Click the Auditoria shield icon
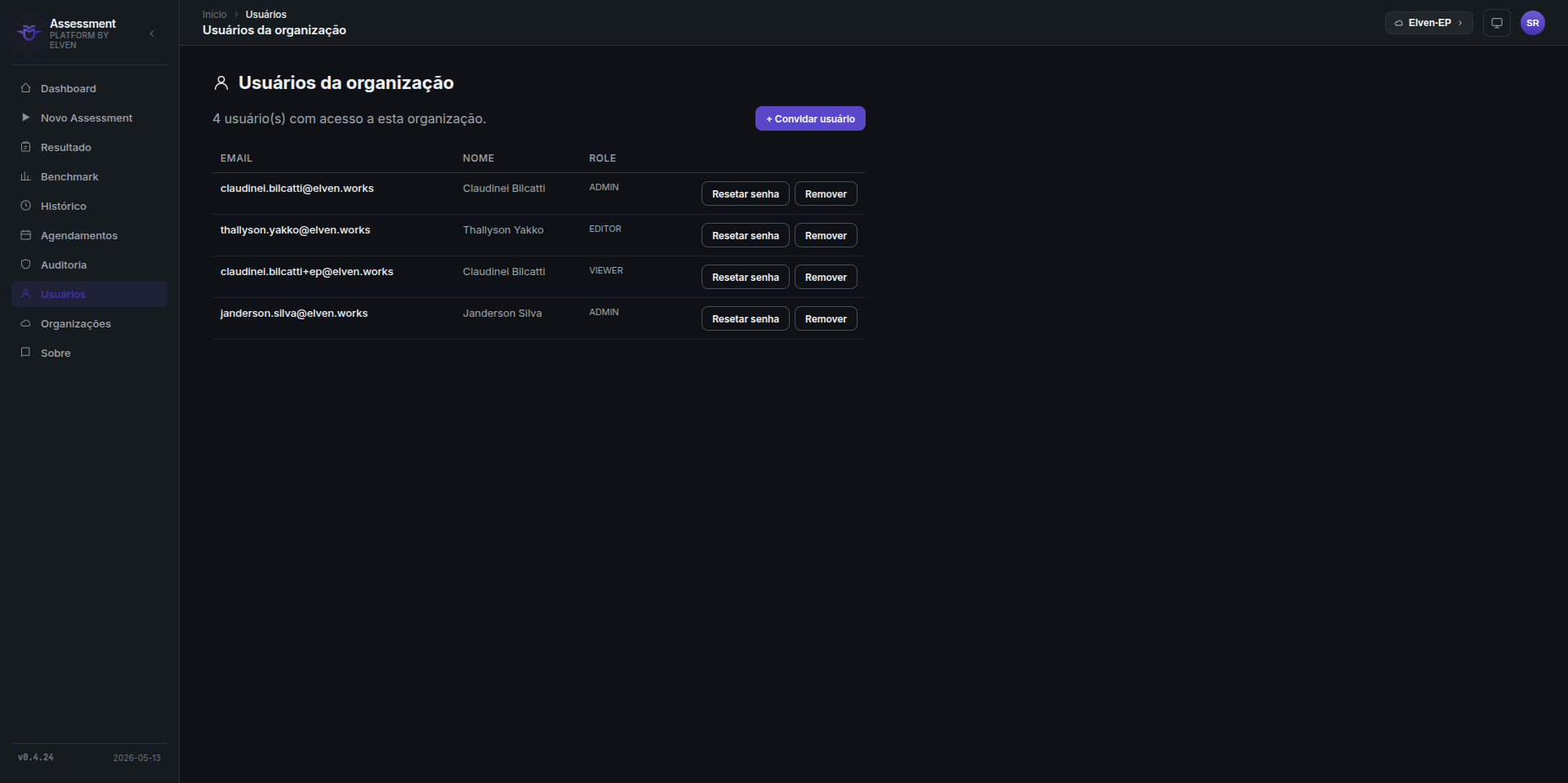The width and height of the screenshot is (1568, 783). pyautogui.click(x=25, y=265)
